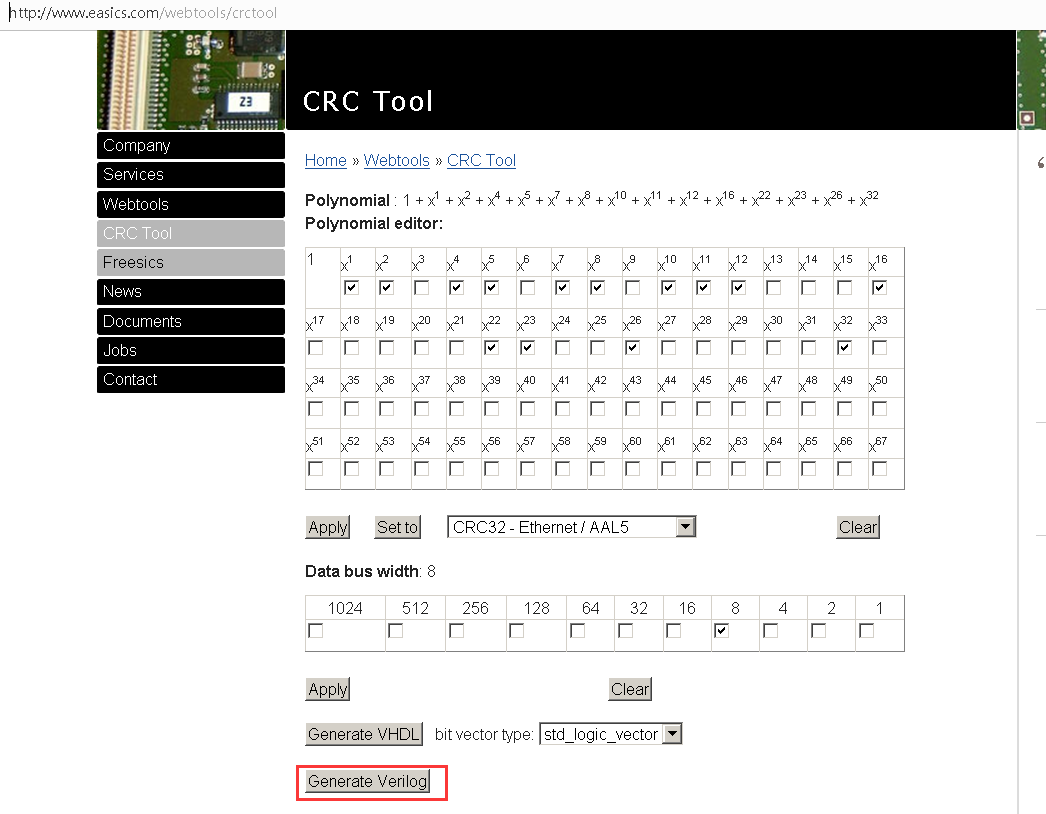Check the 2 data bus width box
Image resolution: width=1046 pixels, height=814 pixels.
(x=819, y=631)
